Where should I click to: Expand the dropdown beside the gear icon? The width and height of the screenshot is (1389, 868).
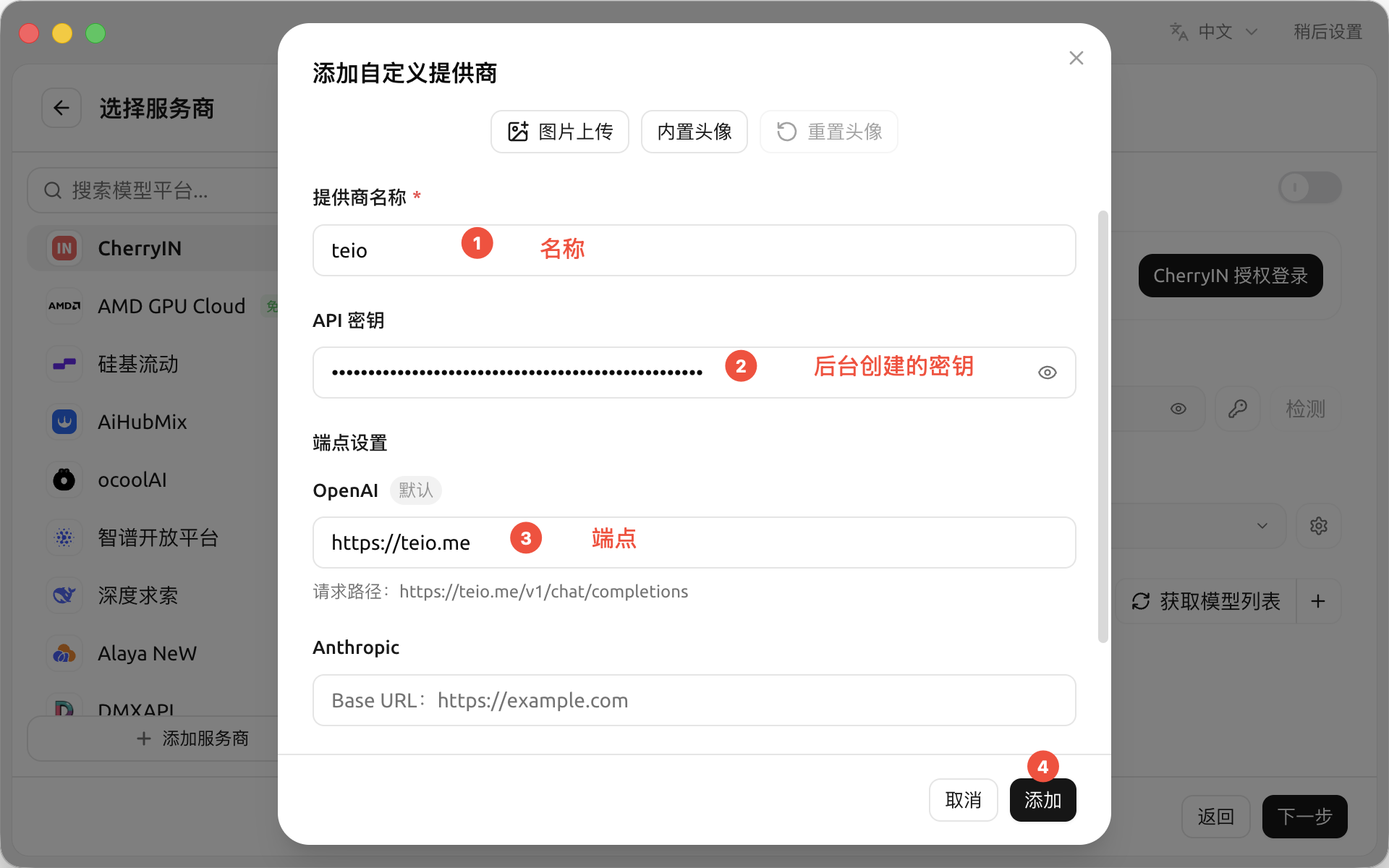pos(1262,526)
